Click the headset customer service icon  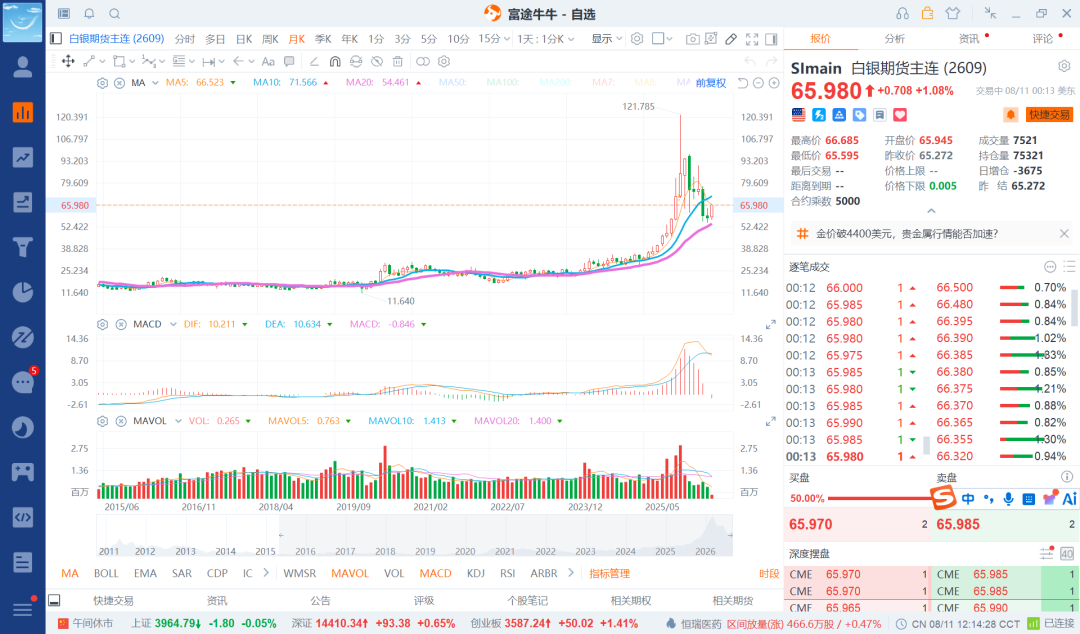coord(902,14)
